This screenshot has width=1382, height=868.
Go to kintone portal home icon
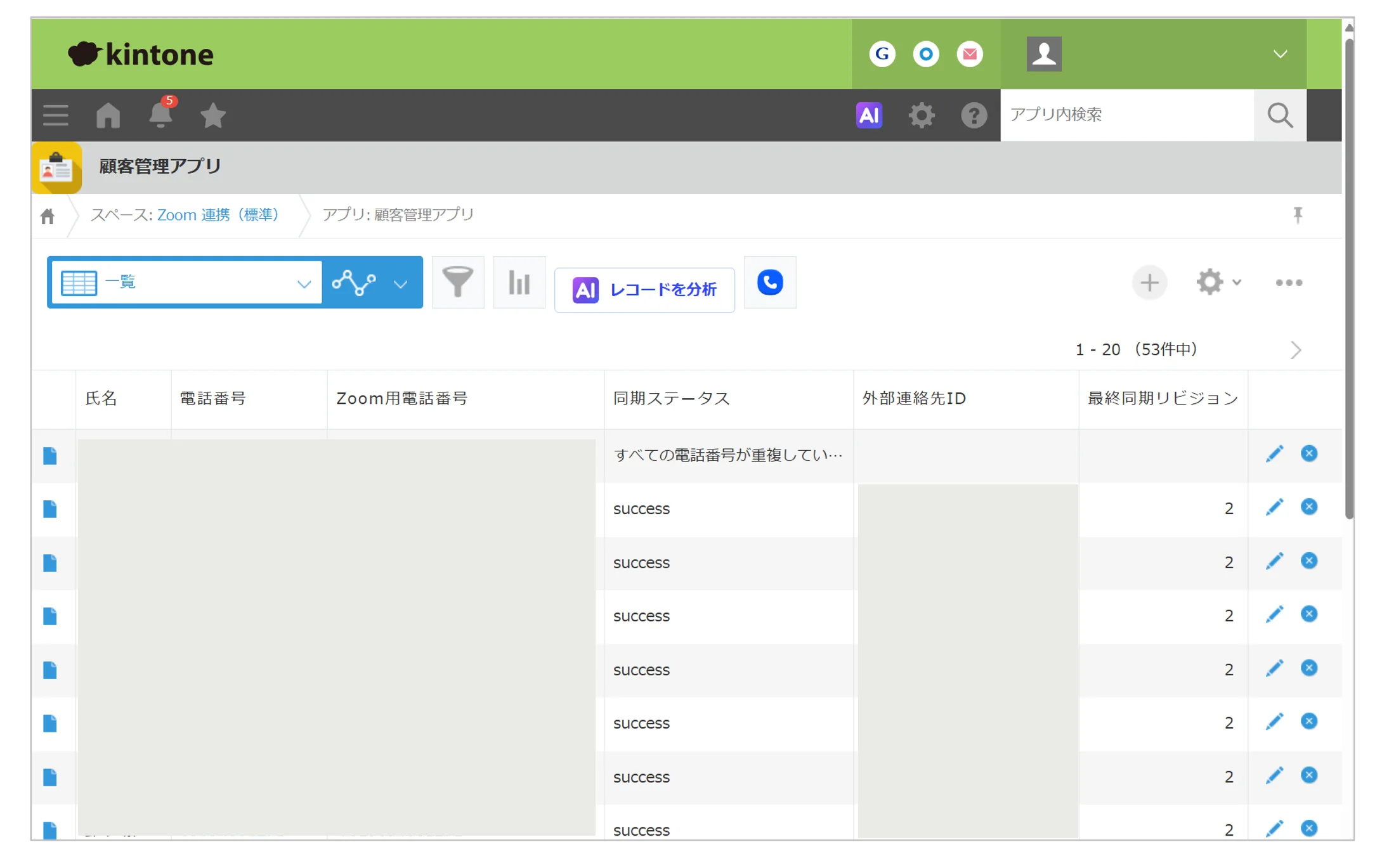(x=108, y=115)
